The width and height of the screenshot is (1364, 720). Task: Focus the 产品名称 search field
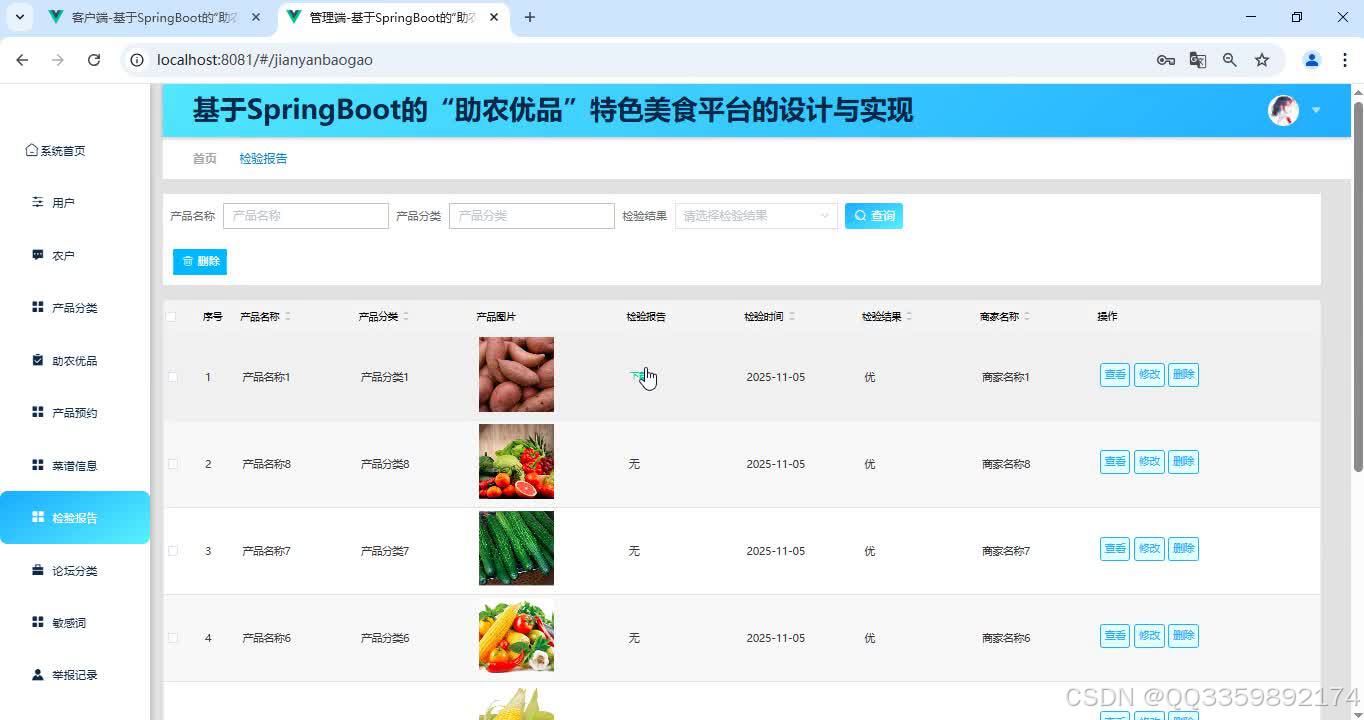(305, 216)
